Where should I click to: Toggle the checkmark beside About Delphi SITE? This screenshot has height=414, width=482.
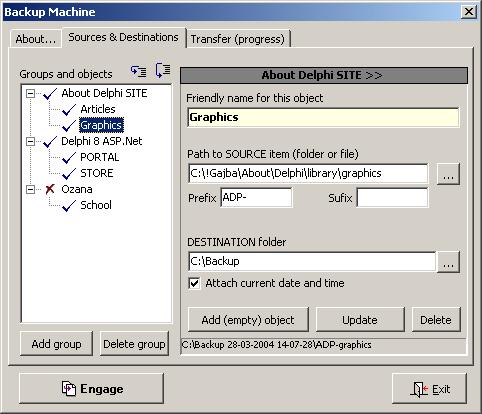pos(50,94)
